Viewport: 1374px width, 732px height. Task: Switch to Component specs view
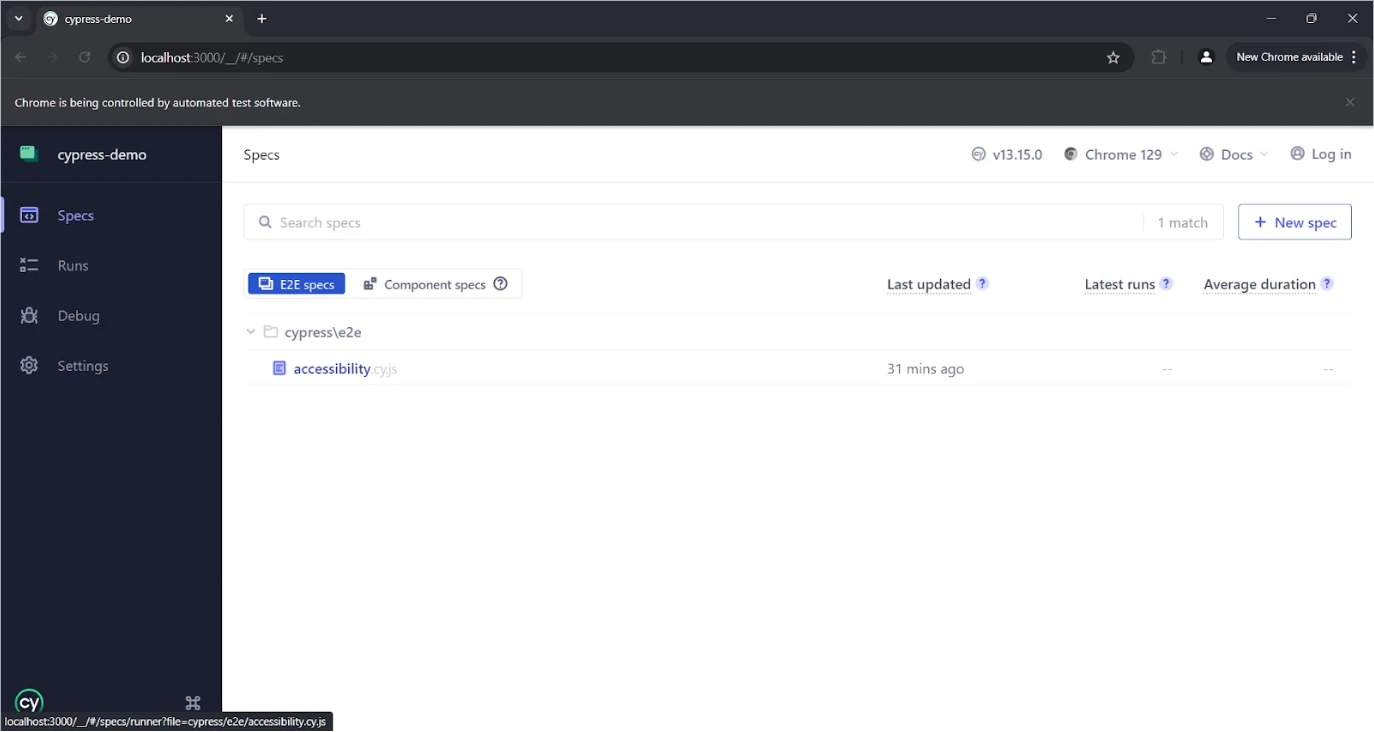point(427,284)
